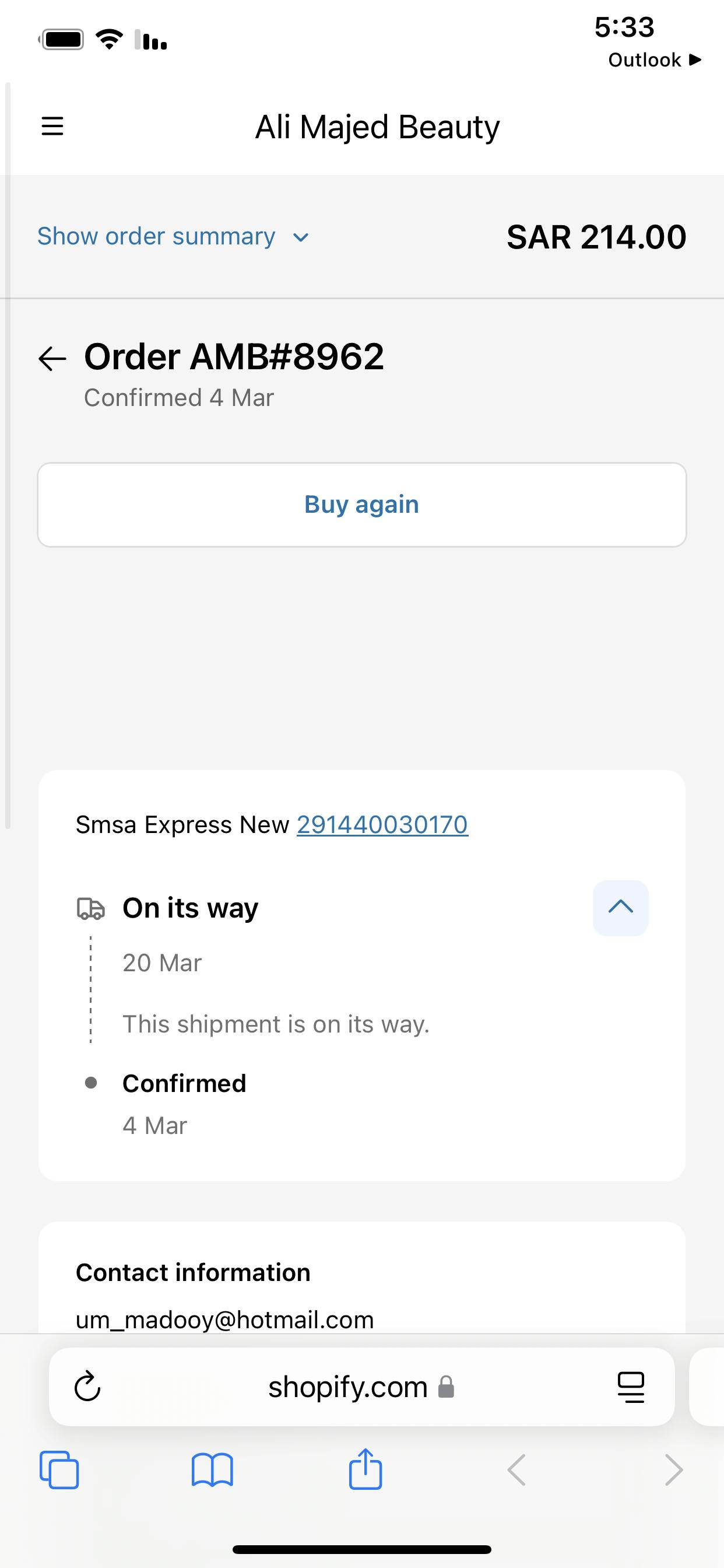Tap the back arrow beside Order AMB#8962
This screenshot has height=1568, width=724.
[52, 358]
